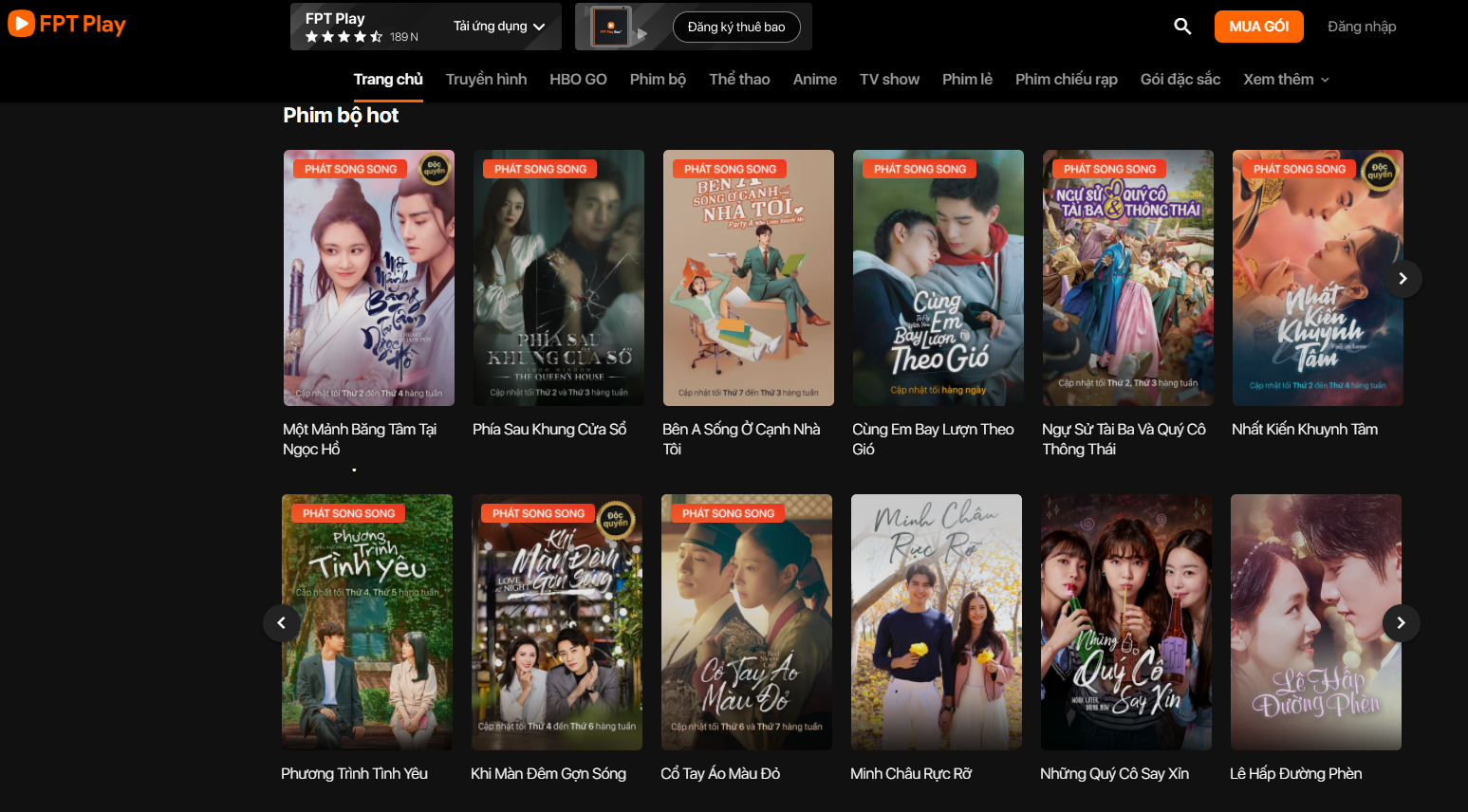Open Ngự Sử Tài Ba Và Quý Cô Thông Thái poster
Image resolution: width=1468 pixels, height=812 pixels.
click(1128, 278)
